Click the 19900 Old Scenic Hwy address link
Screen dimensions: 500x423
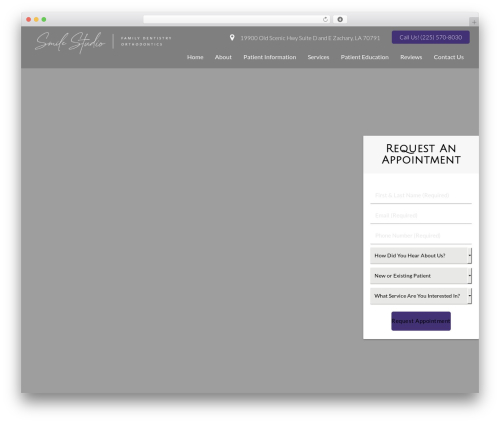point(310,38)
